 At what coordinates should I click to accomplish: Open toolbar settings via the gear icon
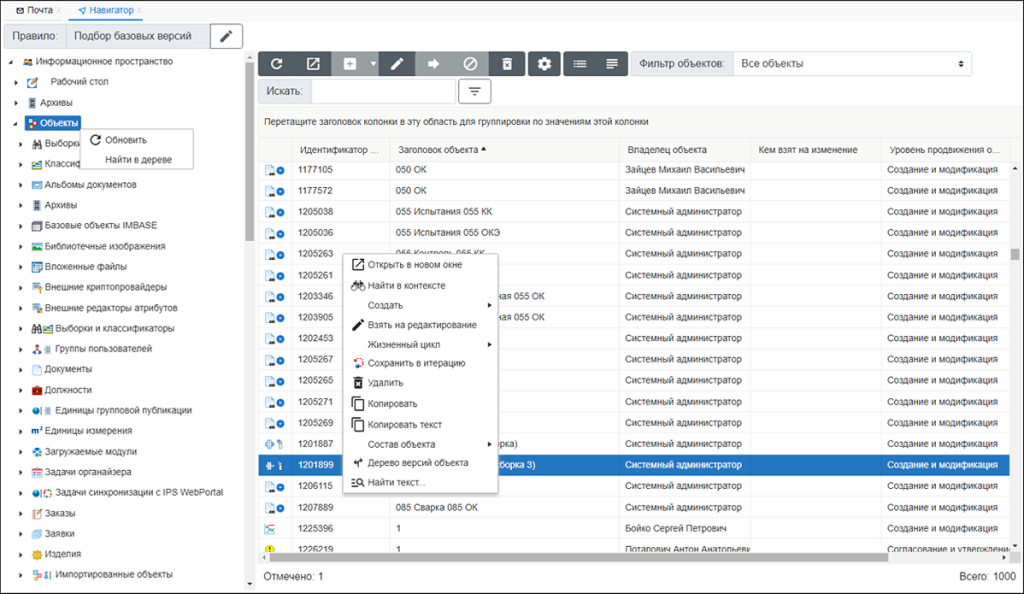pos(543,63)
